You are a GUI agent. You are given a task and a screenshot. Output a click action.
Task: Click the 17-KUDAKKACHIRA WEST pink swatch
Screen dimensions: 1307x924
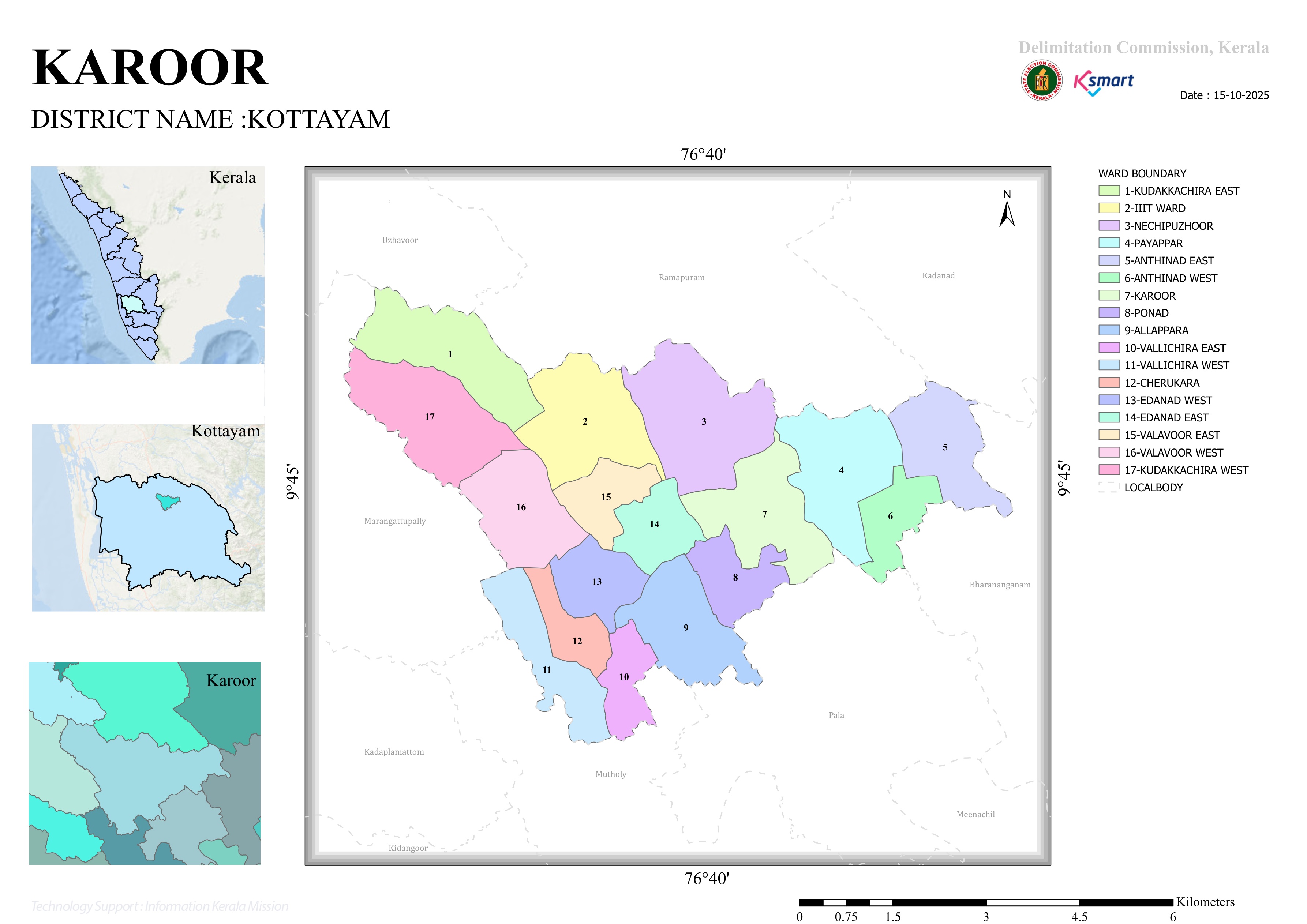(1109, 470)
